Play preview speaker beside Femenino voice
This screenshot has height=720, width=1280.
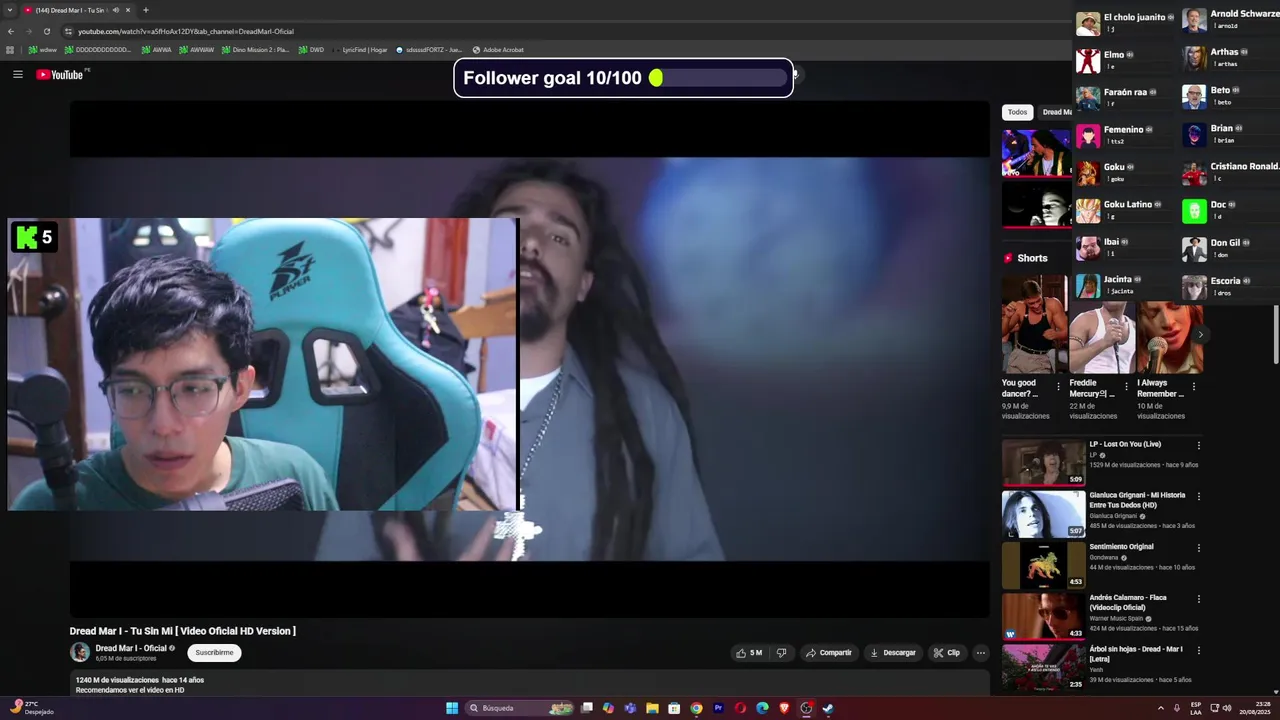pyautogui.click(x=1149, y=129)
